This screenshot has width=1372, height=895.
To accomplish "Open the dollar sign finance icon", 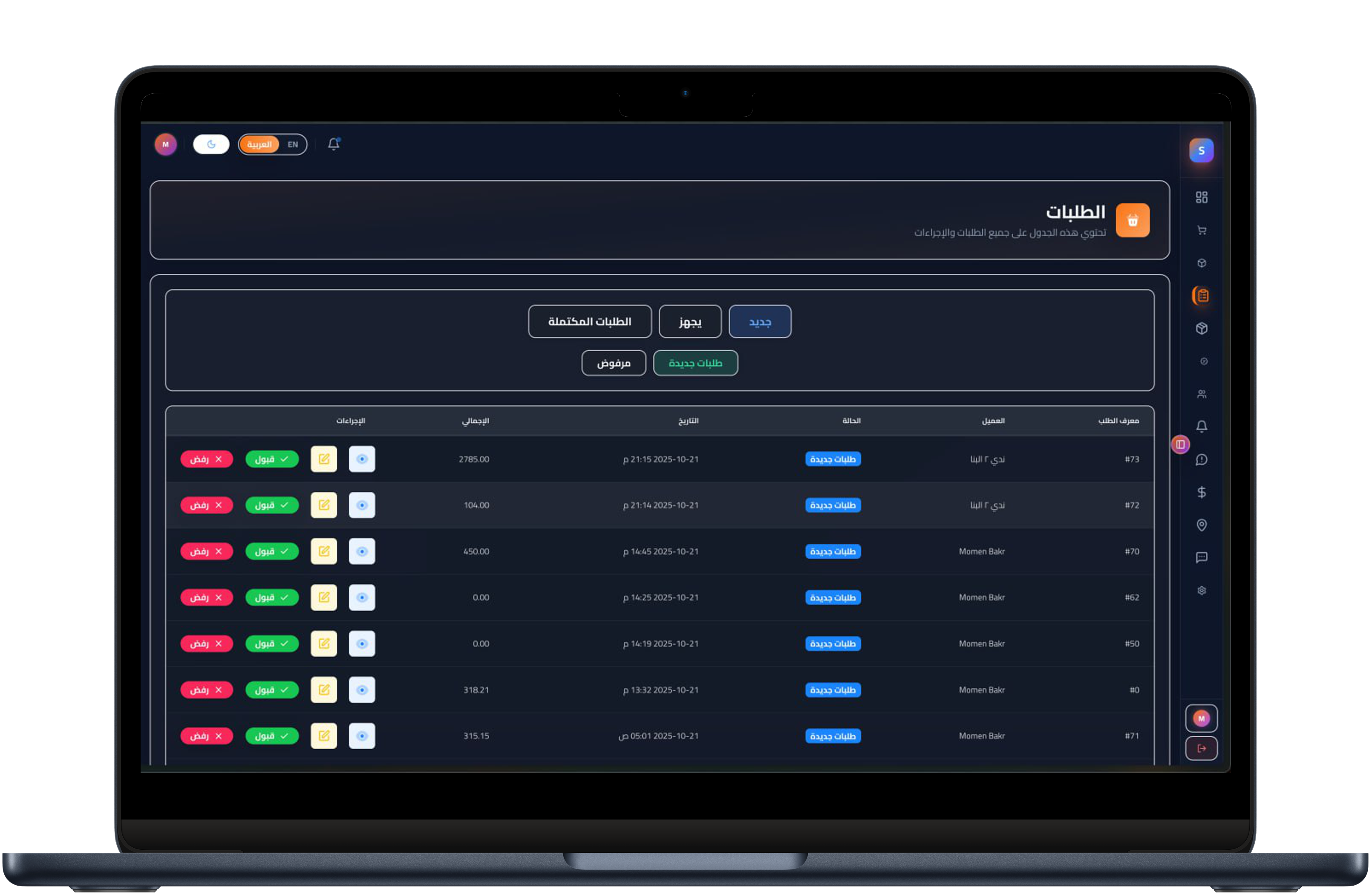I will click(x=1202, y=492).
